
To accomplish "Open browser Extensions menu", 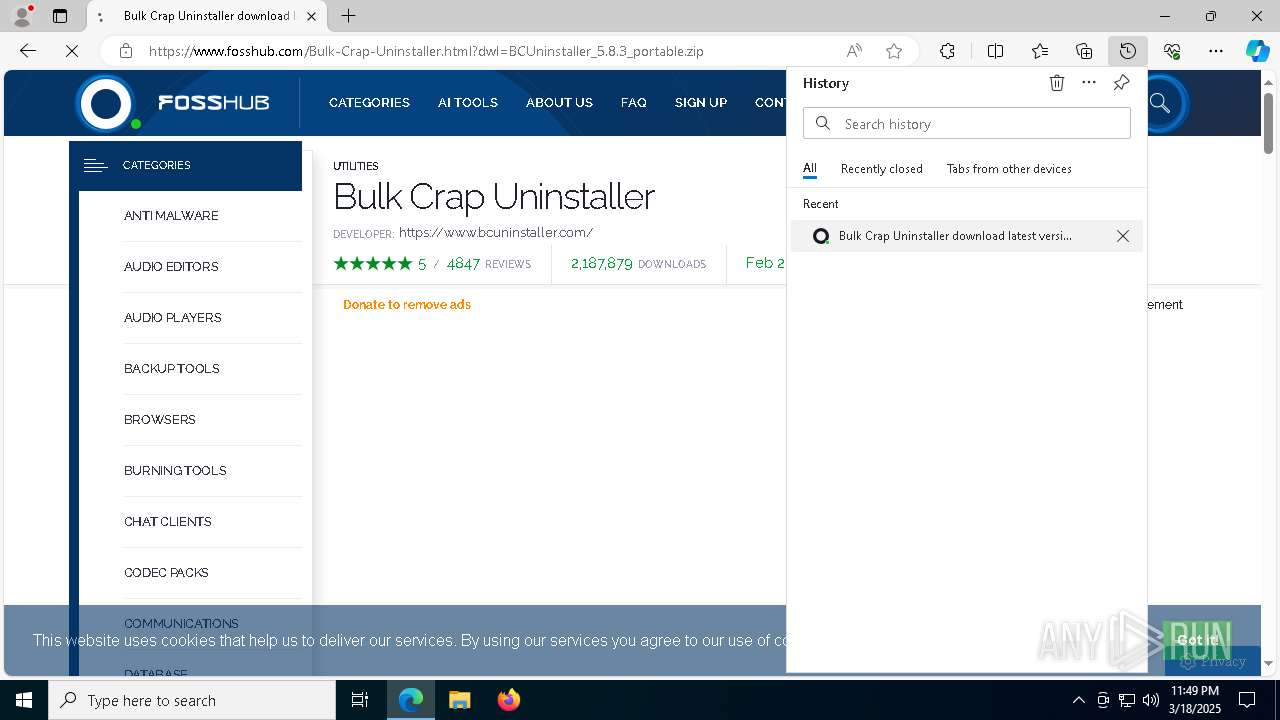I will (x=947, y=51).
